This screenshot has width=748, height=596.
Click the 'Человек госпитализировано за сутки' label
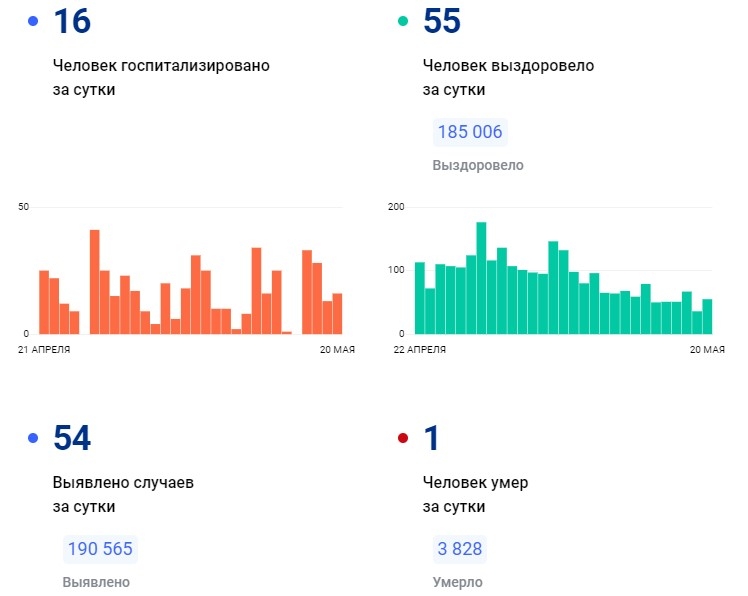point(160,77)
